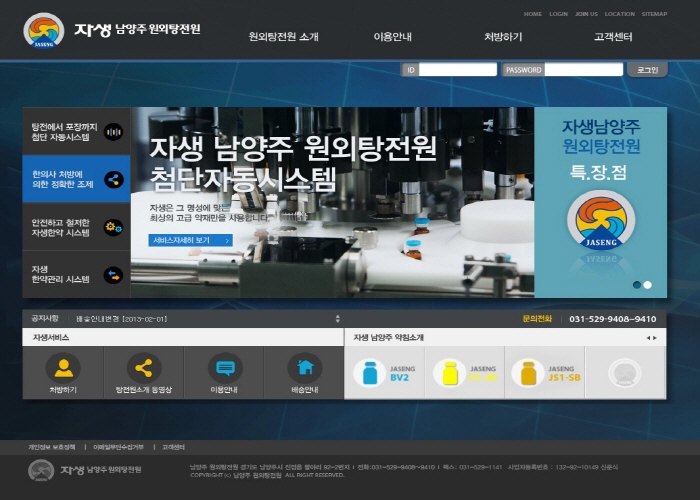Click the equalizer bars icon in the side tab
This screenshot has height=500, width=700.
pos(113,132)
